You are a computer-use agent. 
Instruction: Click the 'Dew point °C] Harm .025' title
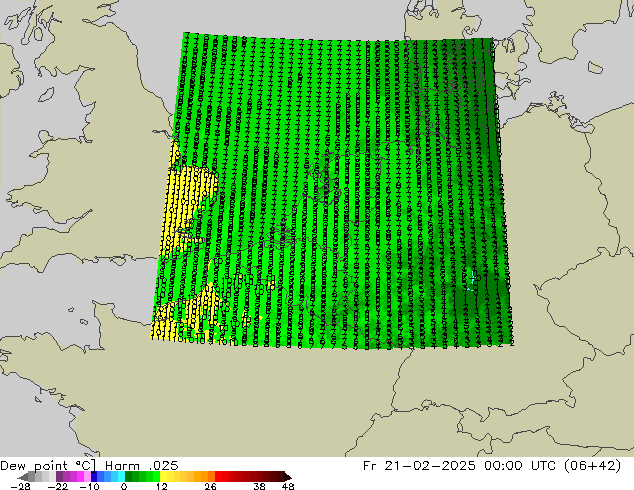coord(89,466)
